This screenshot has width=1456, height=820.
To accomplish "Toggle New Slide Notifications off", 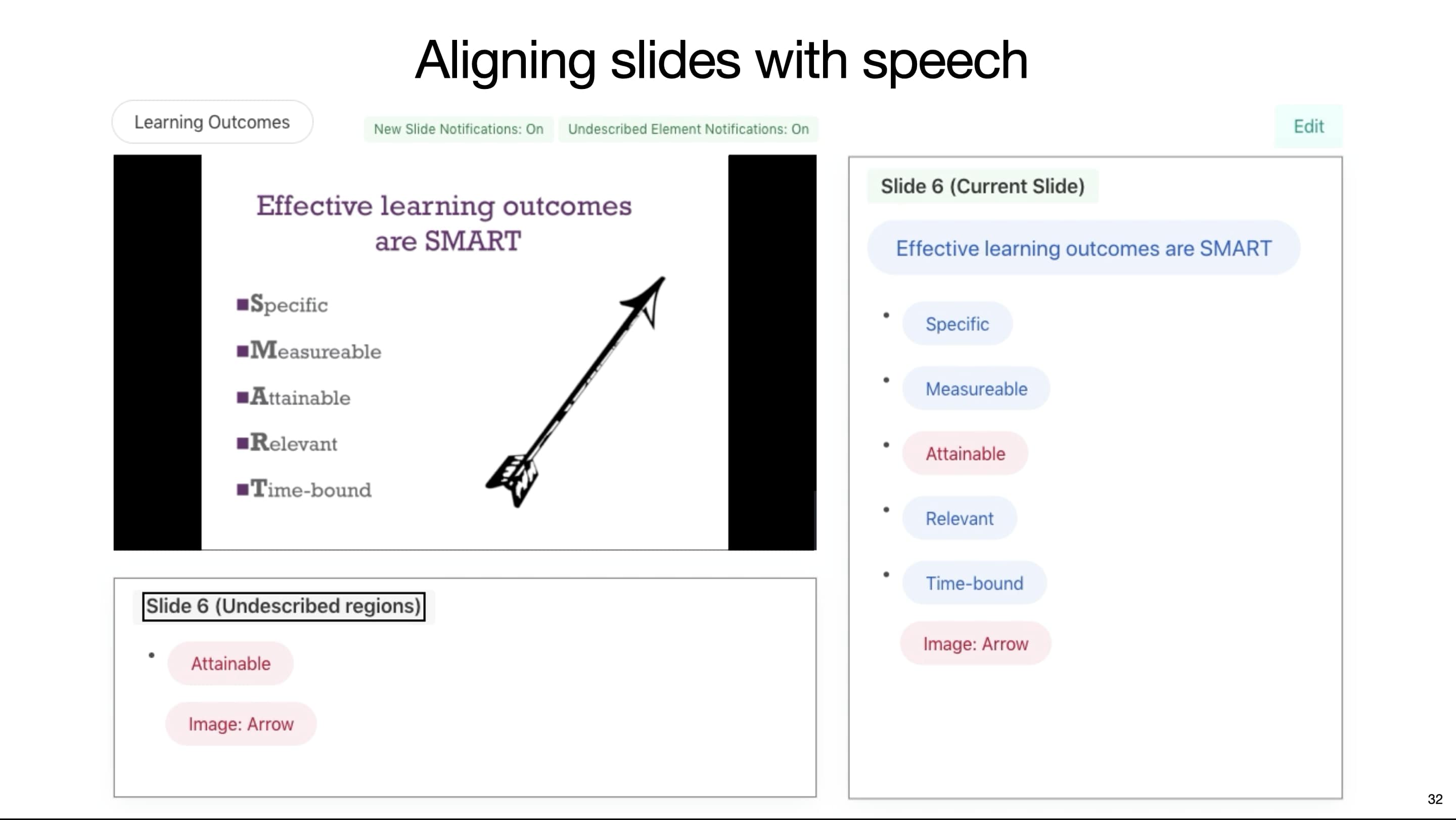I will click(x=458, y=128).
